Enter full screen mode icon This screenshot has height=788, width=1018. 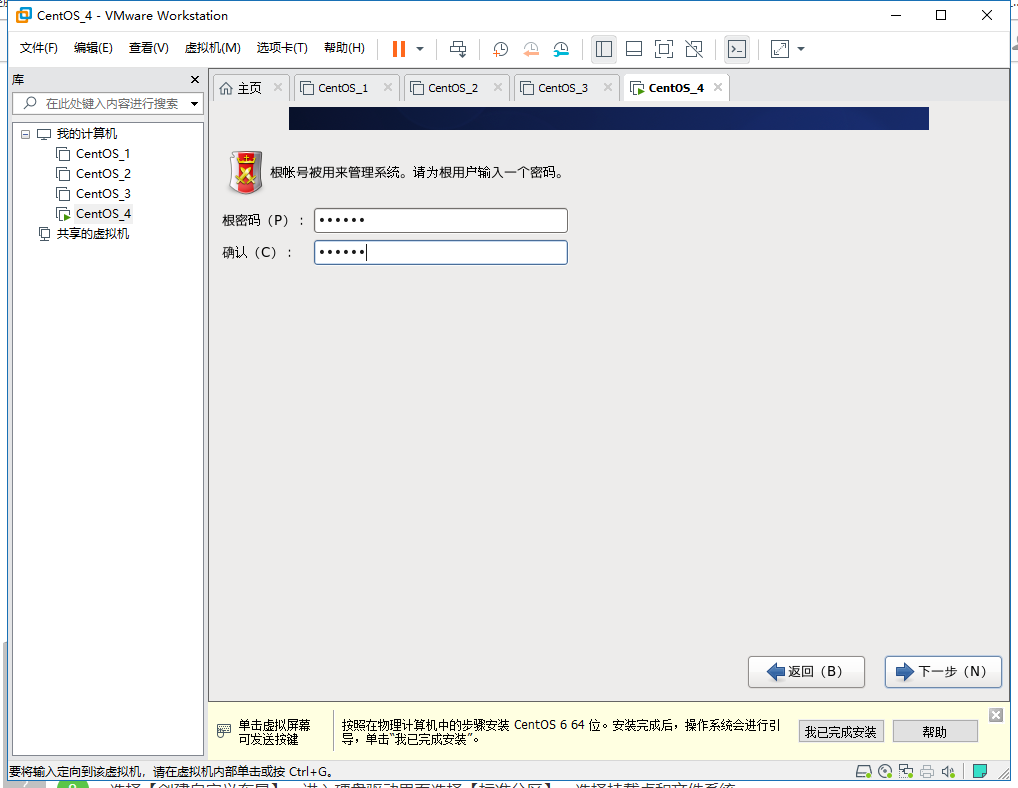click(664, 49)
